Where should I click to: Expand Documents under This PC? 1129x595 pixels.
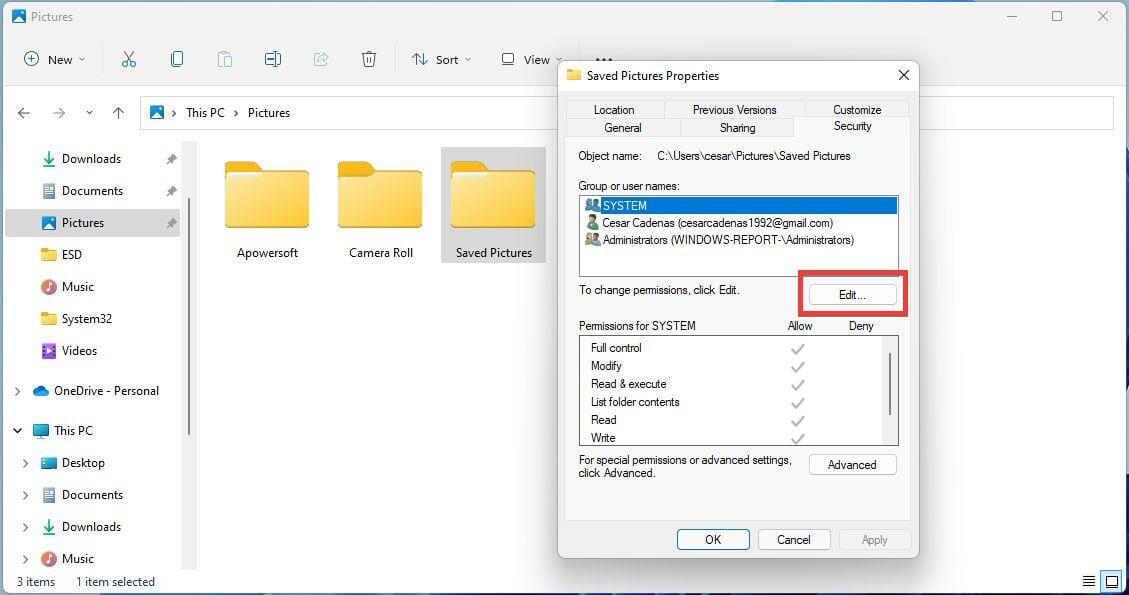pos(25,495)
